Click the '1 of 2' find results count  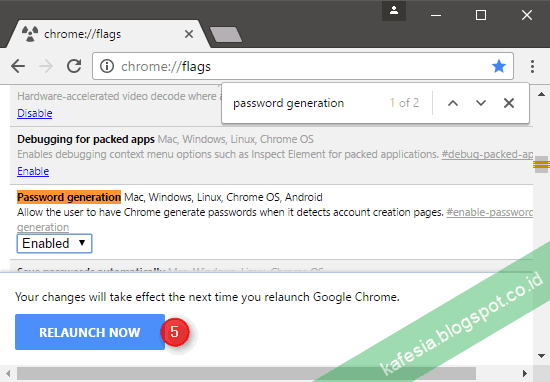pyautogui.click(x=404, y=103)
